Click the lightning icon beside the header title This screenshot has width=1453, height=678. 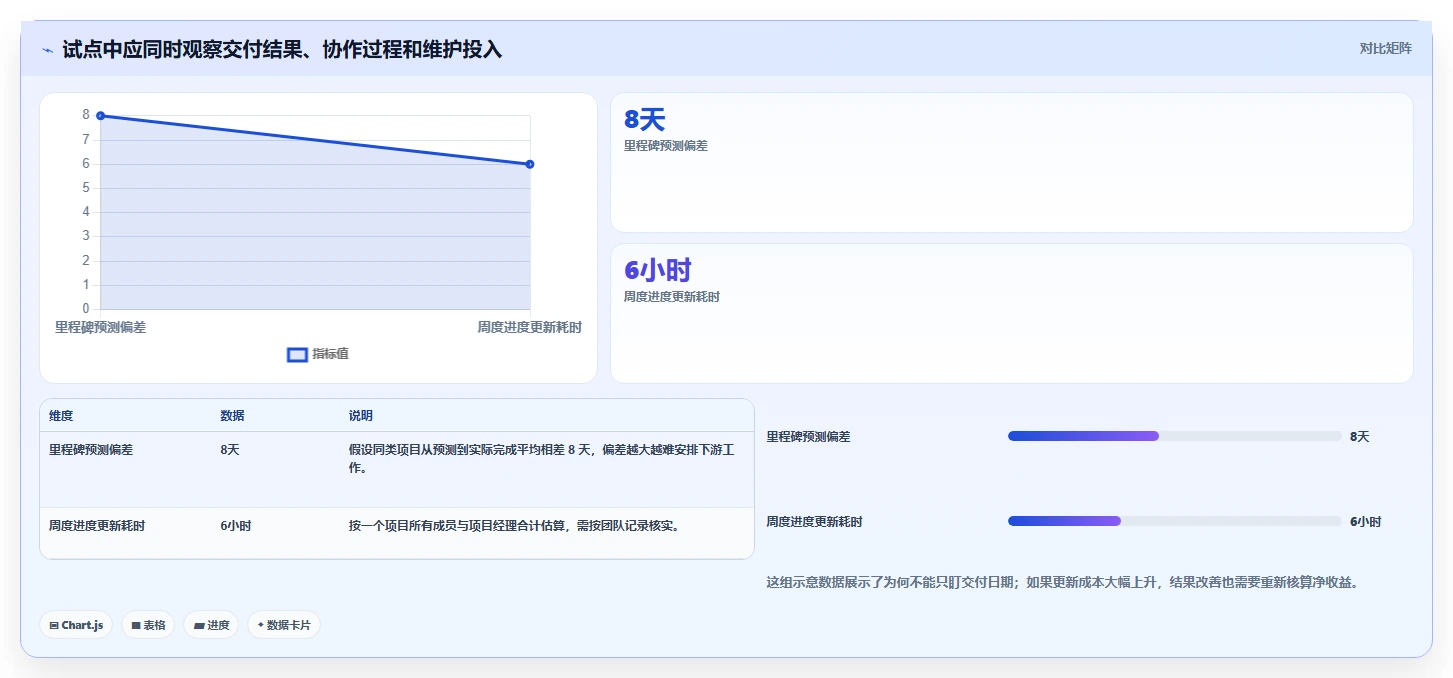47,50
